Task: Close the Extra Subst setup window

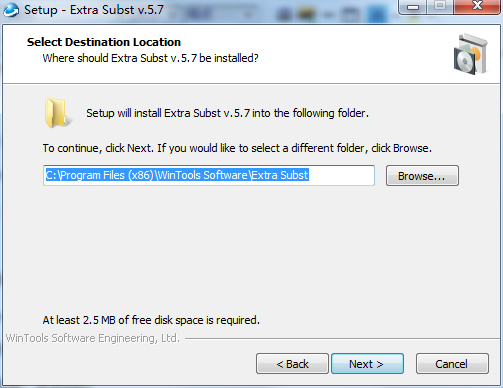Action: (477, 7)
